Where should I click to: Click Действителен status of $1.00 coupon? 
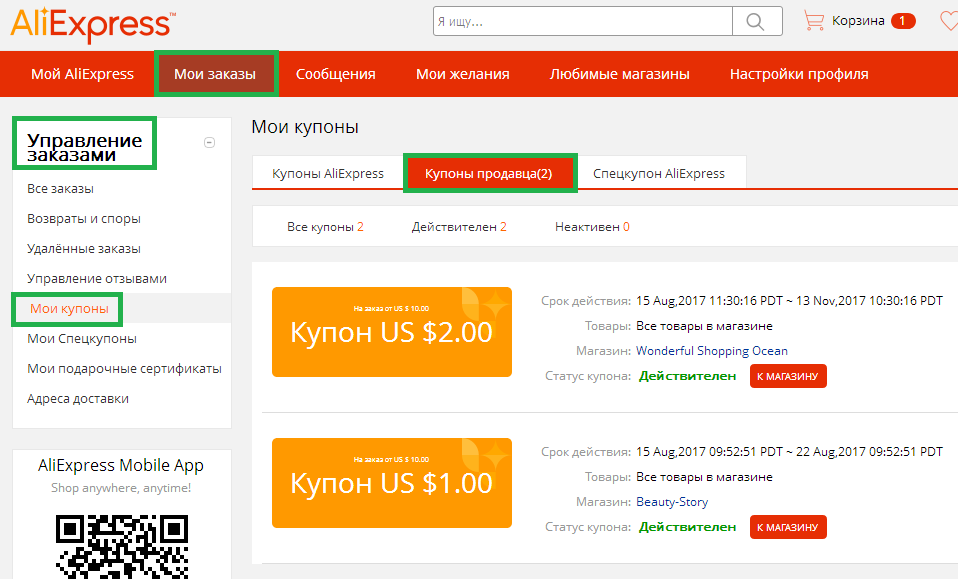[x=687, y=527]
